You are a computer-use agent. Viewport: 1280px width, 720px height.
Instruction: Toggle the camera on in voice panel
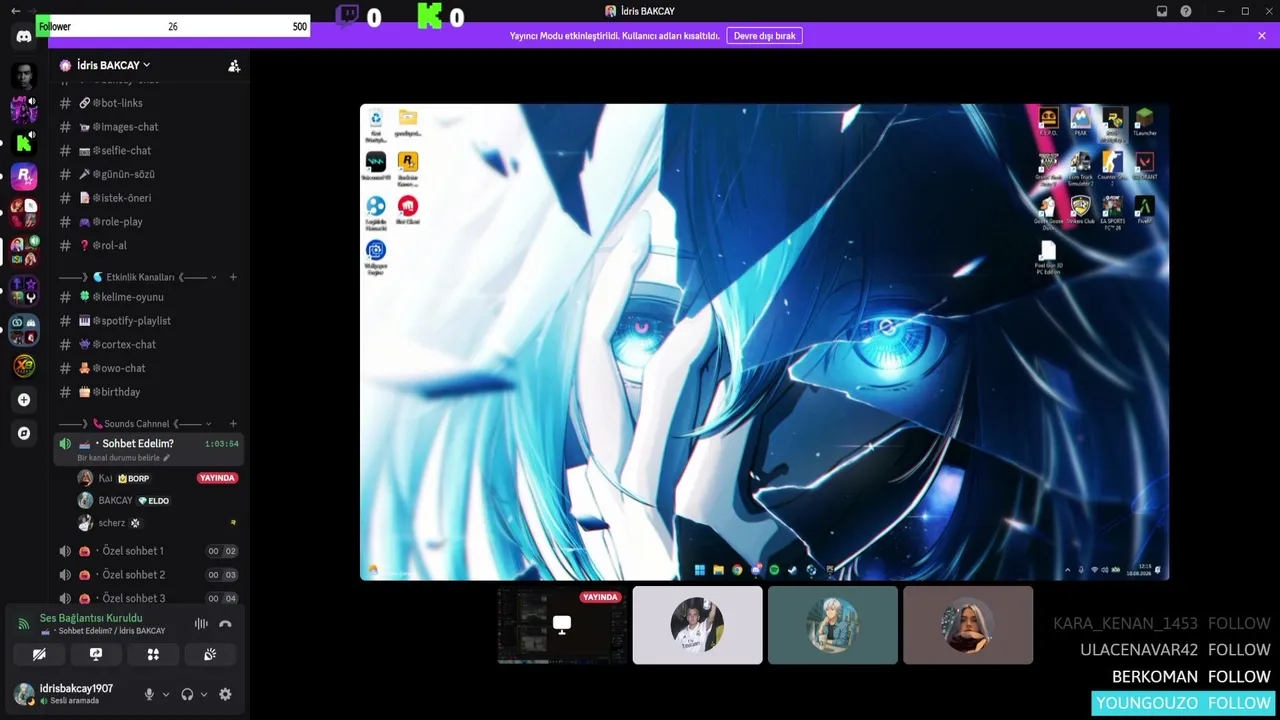click(x=39, y=654)
